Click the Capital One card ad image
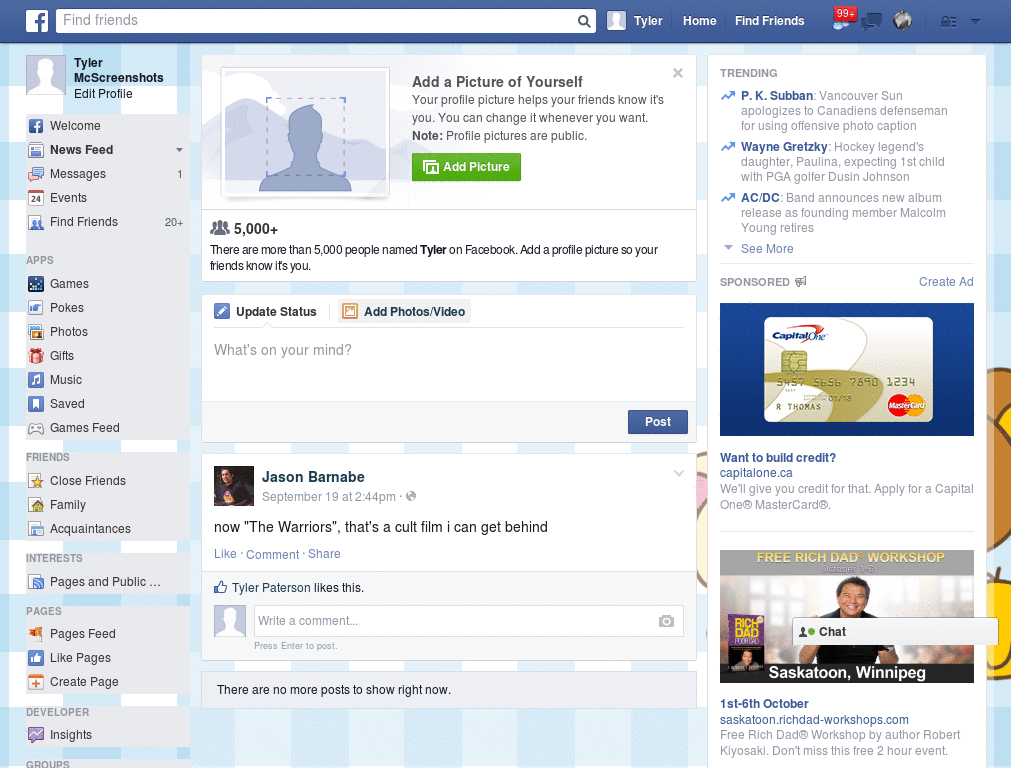The height and width of the screenshot is (768, 1024). coord(846,370)
